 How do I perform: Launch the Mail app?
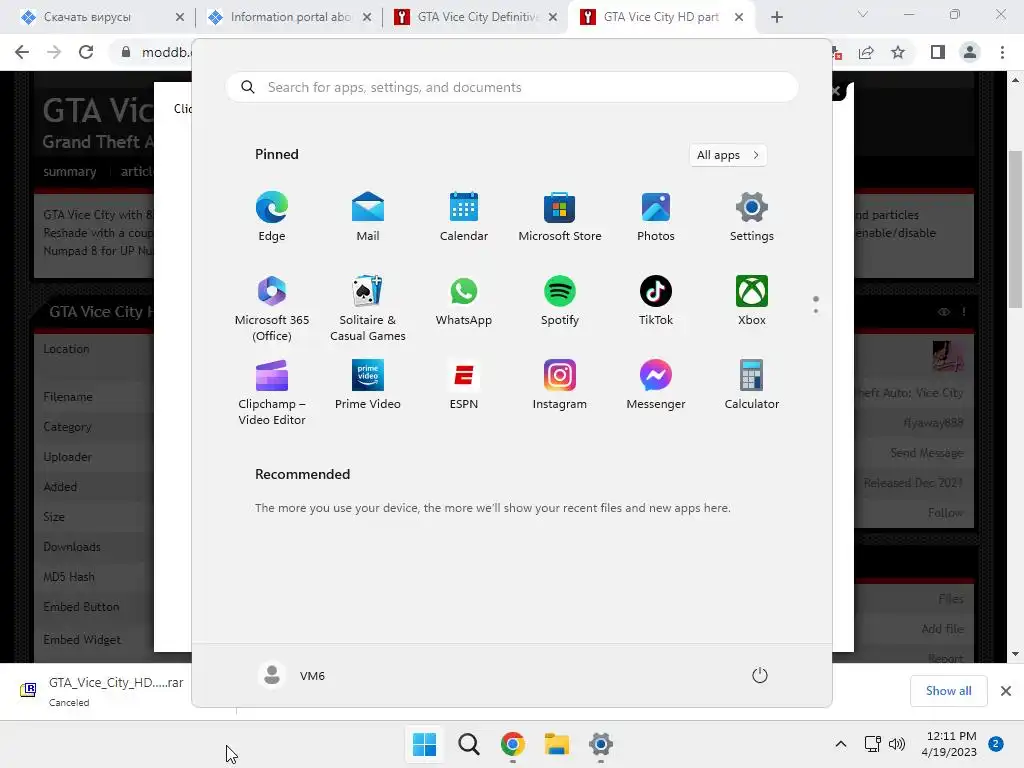coord(368,217)
